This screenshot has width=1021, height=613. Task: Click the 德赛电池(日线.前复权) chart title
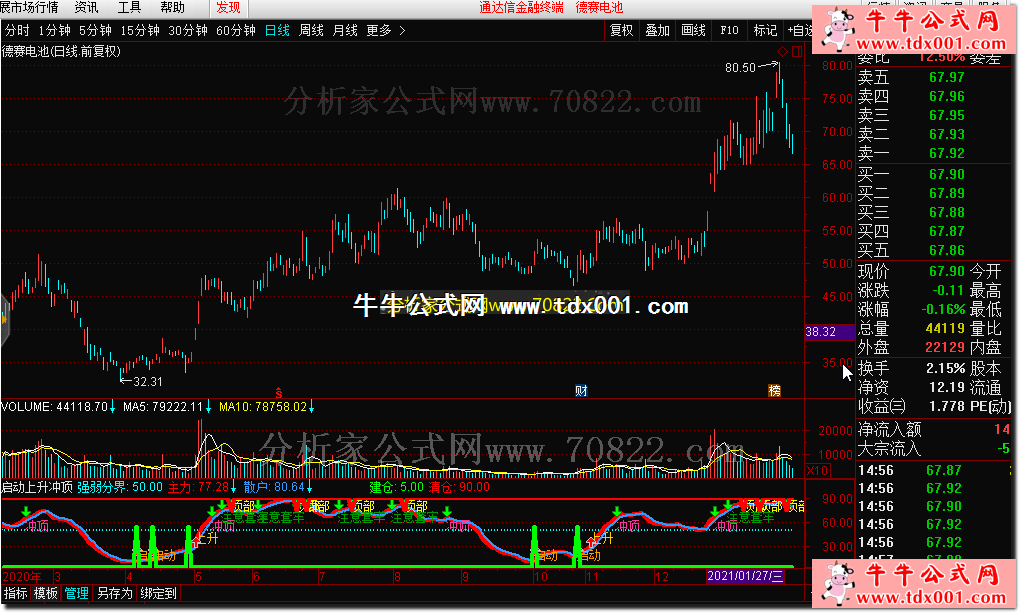pyautogui.click(x=61, y=51)
